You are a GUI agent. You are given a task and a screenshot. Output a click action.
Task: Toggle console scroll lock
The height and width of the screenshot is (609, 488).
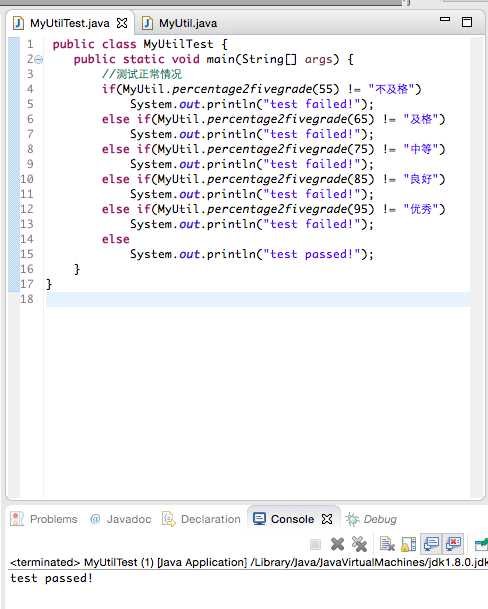pos(408,544)
